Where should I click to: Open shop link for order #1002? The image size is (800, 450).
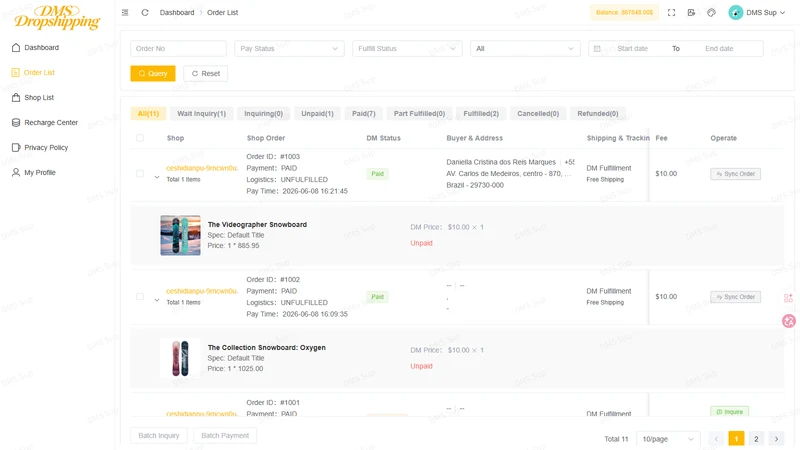[x=202, y=291]
